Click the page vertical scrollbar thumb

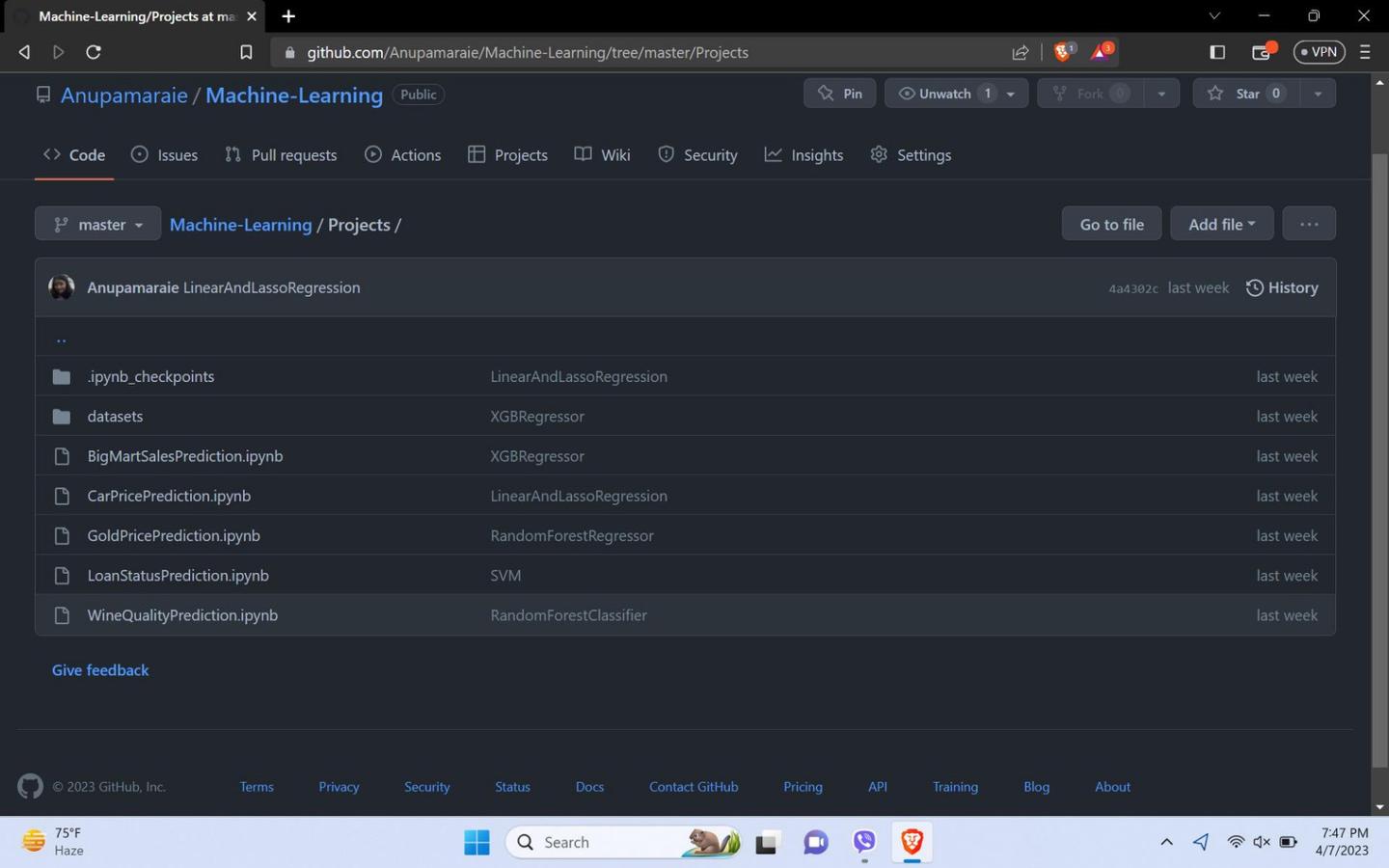(1379, 461)
